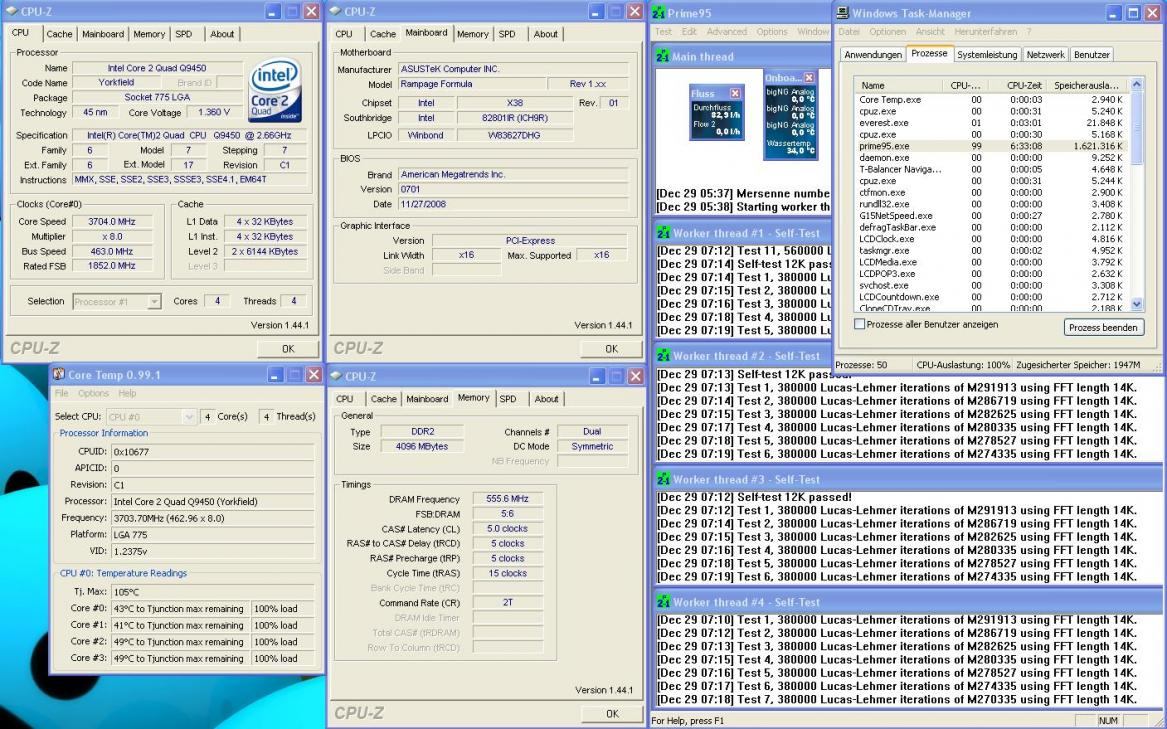The height and width of the screenshot is (729, 1167).
Task: Click CPU-Z Memory window title icon
Action: [x=336, y=376]
